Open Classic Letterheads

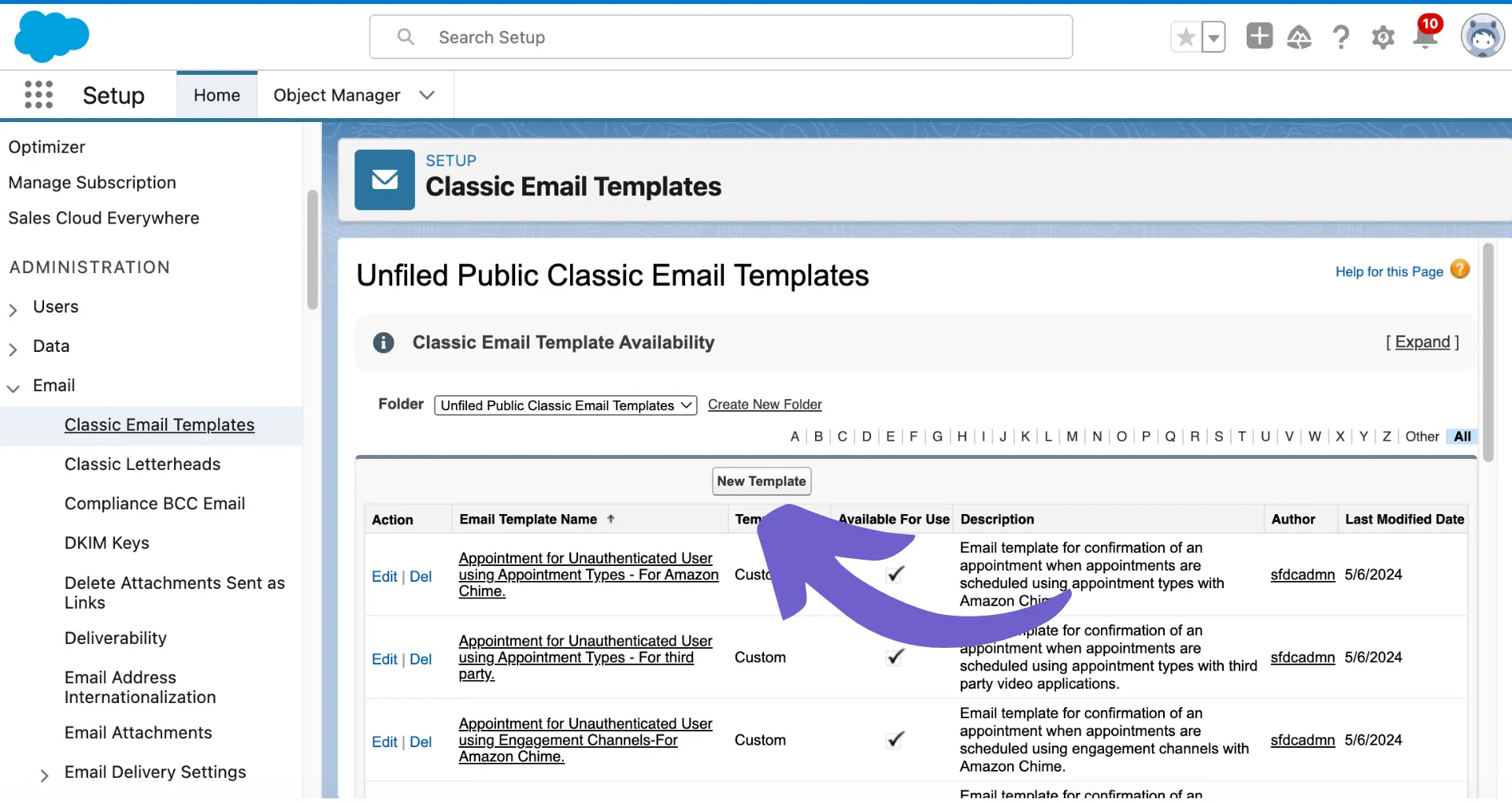point(143,464)
